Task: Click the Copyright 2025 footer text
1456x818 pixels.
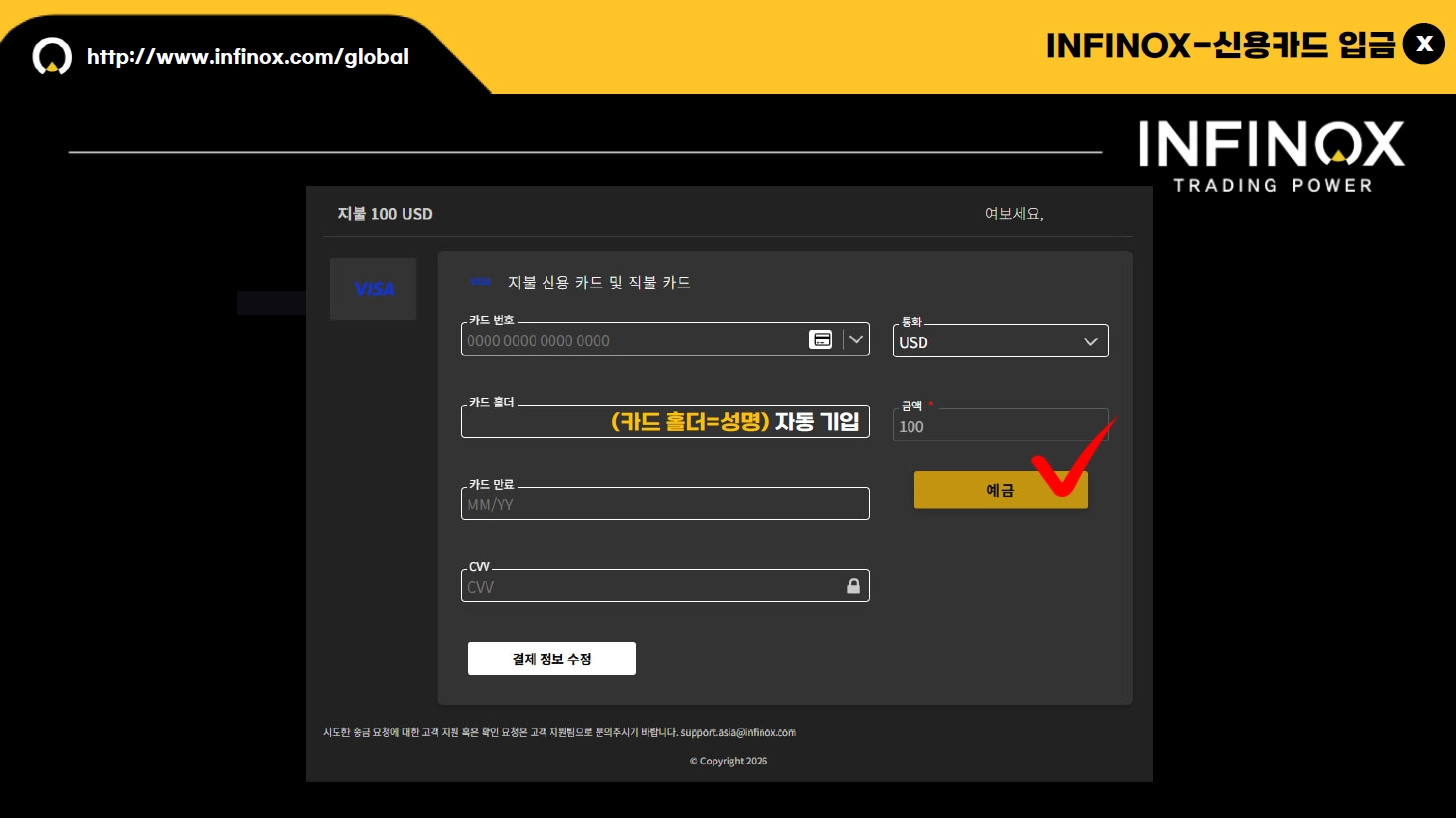Action: [x=729, y=761]
